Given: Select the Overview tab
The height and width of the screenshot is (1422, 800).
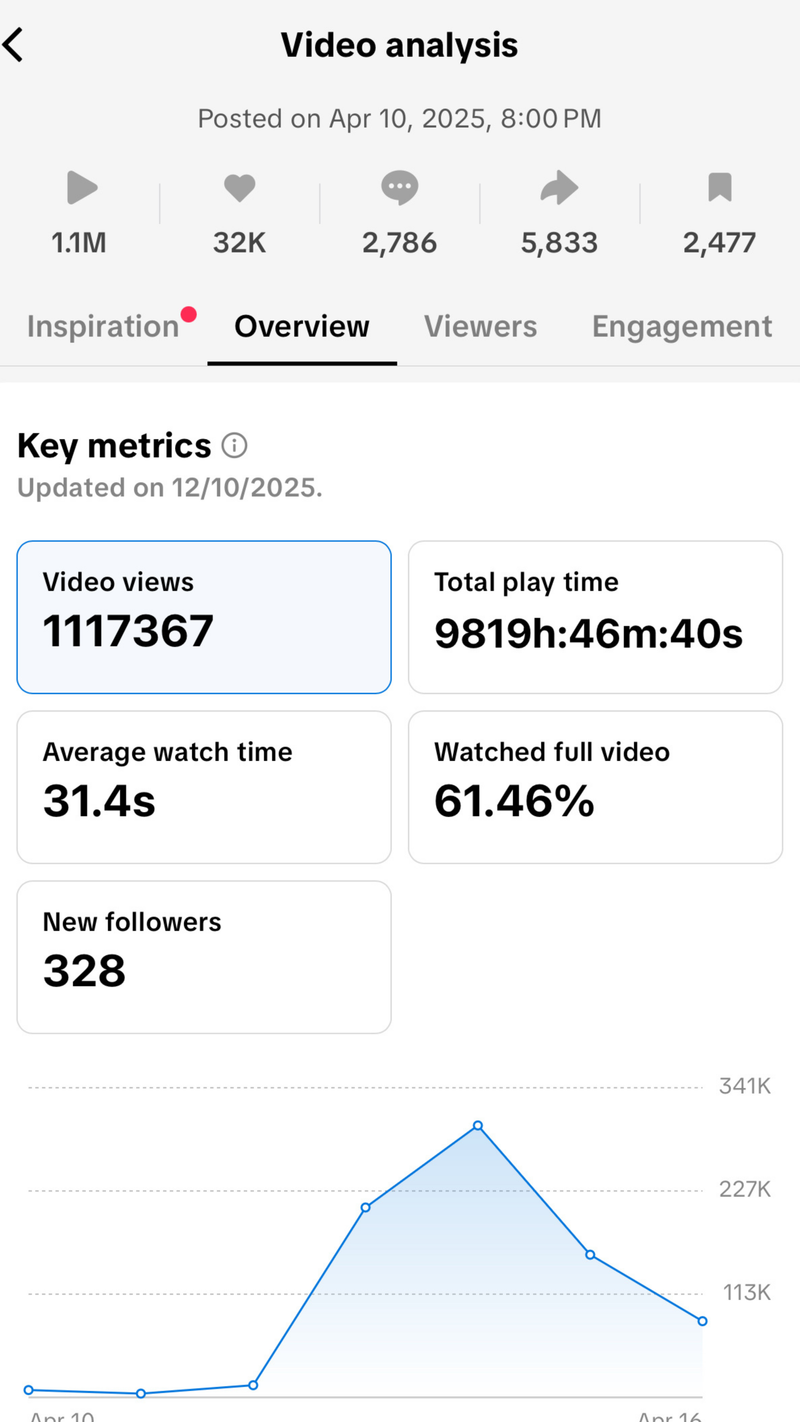Looking at the screenshot, I should (x=302, y=327).
